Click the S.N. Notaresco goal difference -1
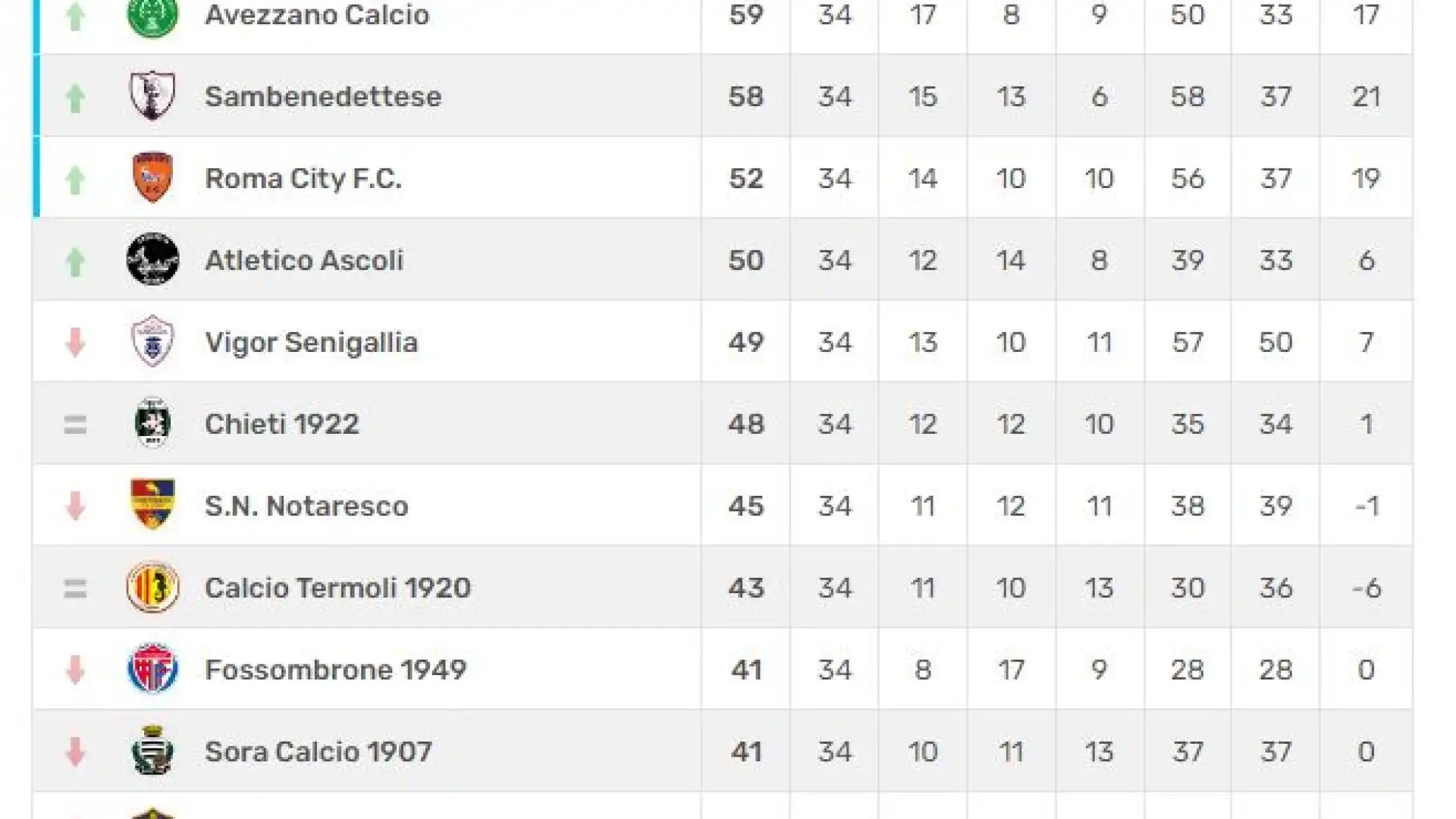Image resolution: width=1456 pixels, height=819 pixels. click(x=1367, y=506)
